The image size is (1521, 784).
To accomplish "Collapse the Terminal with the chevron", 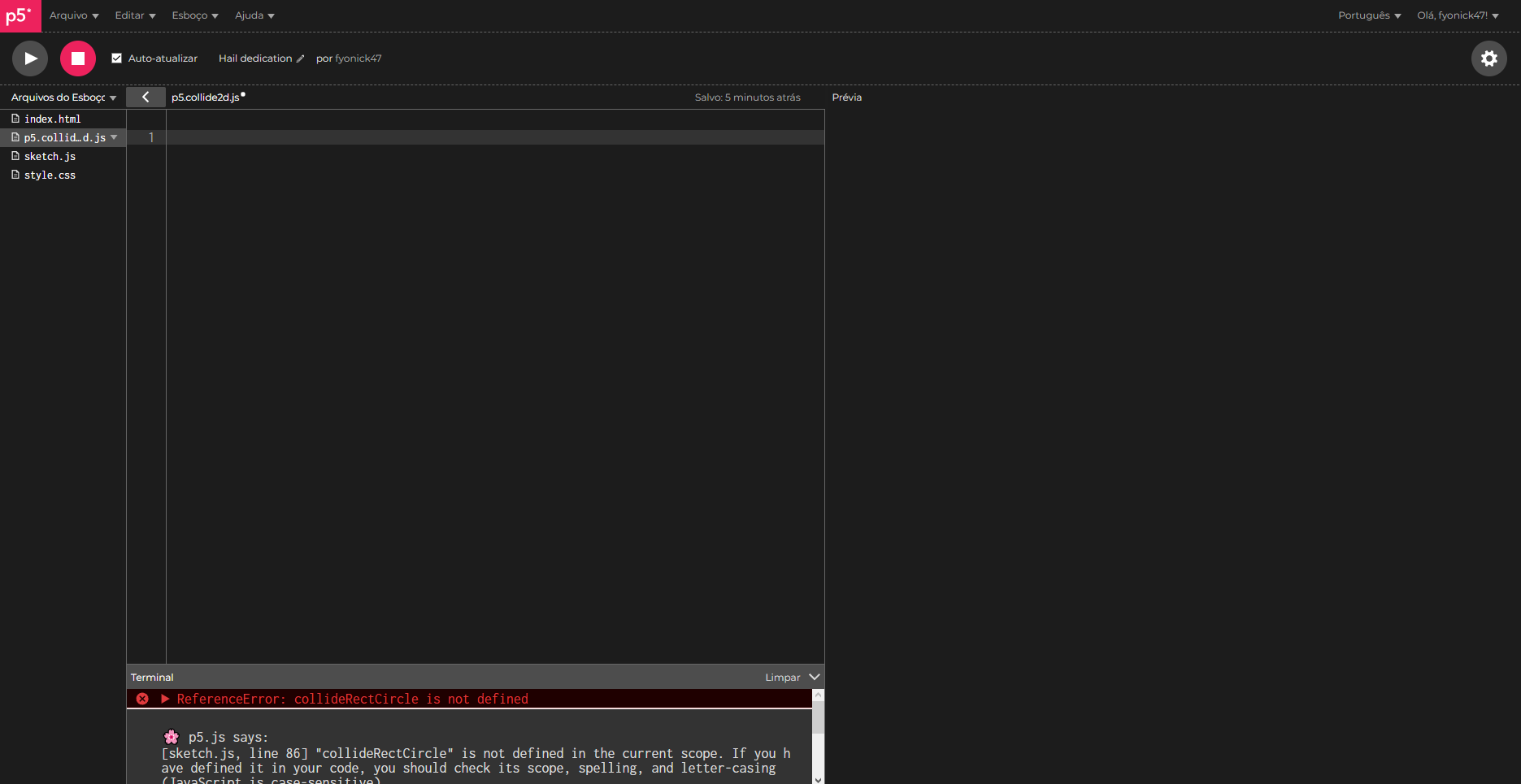I will [x=815, y=677].
